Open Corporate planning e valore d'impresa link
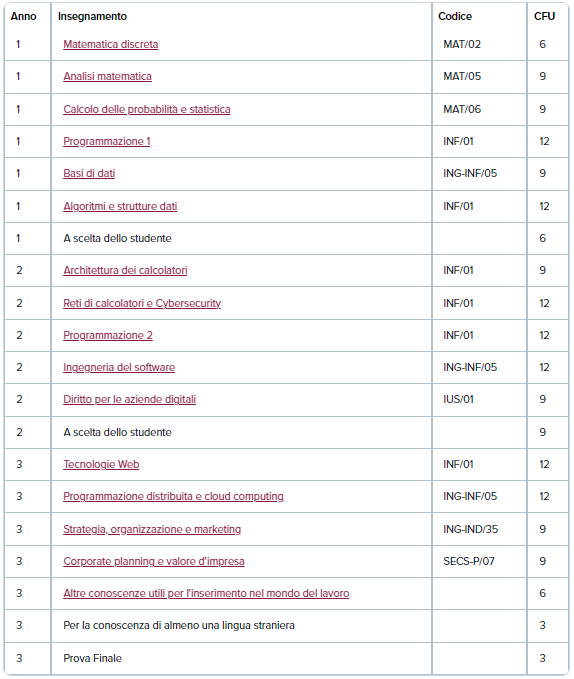Screen dimensions: 574x679 coord(154,562)
